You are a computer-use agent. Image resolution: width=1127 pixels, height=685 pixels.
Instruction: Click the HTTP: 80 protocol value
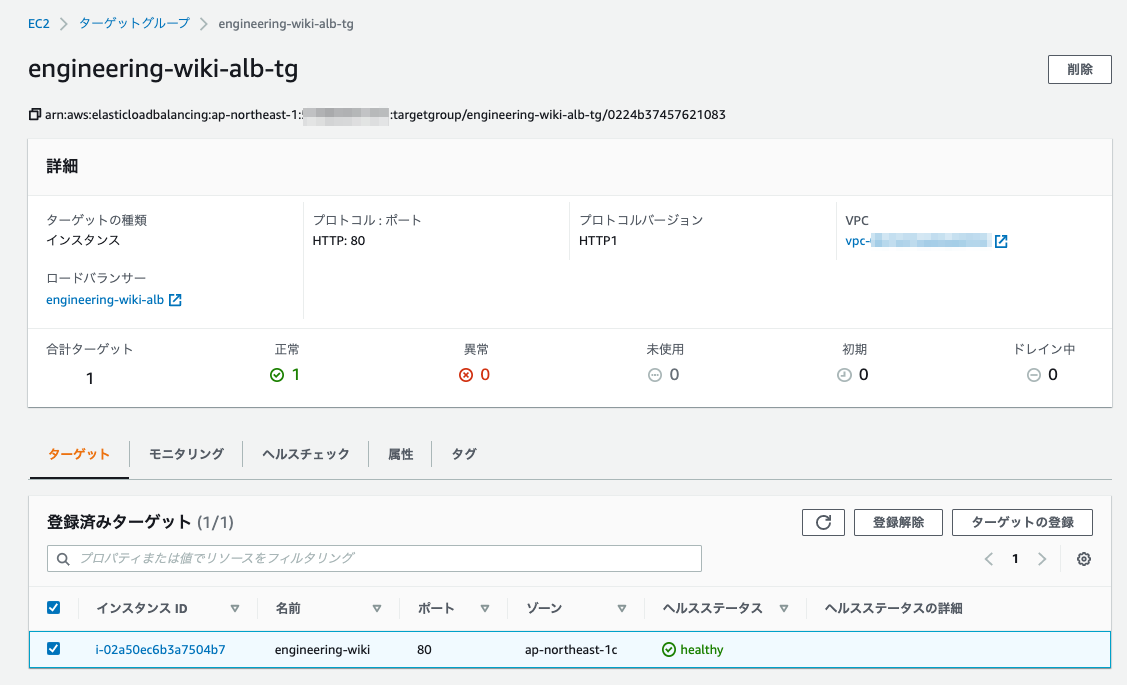coord(339,241)
